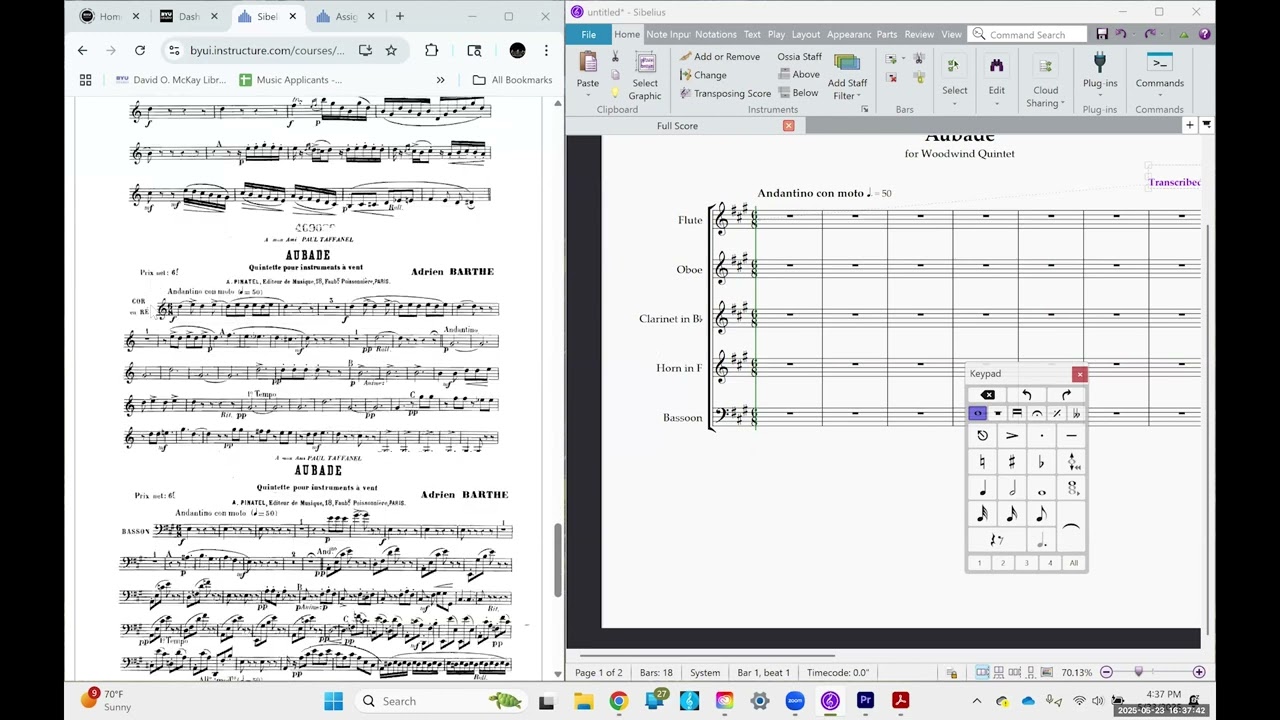Select the quarter note on the Keypad
Screen dimensions: 1280x720
point(983,488)
